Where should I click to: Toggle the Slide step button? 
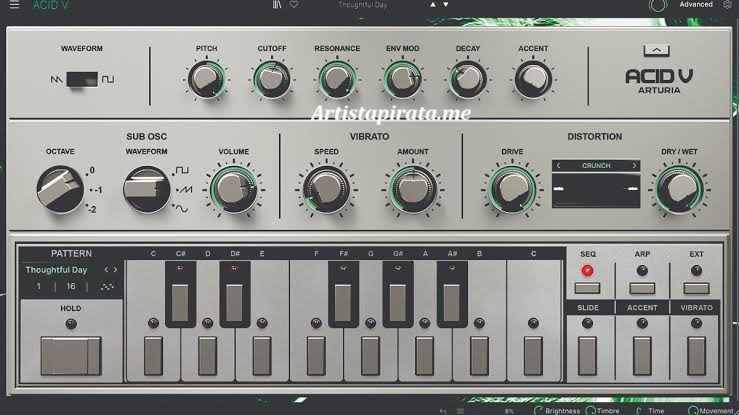click(x=587, y=356)
